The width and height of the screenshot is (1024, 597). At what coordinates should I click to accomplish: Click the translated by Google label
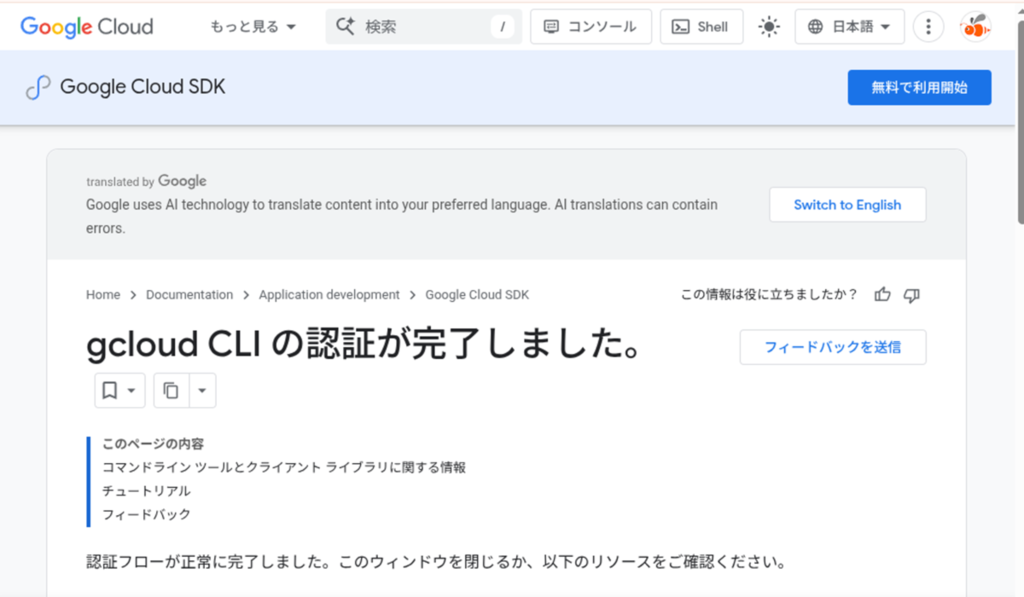click(146, 181)
